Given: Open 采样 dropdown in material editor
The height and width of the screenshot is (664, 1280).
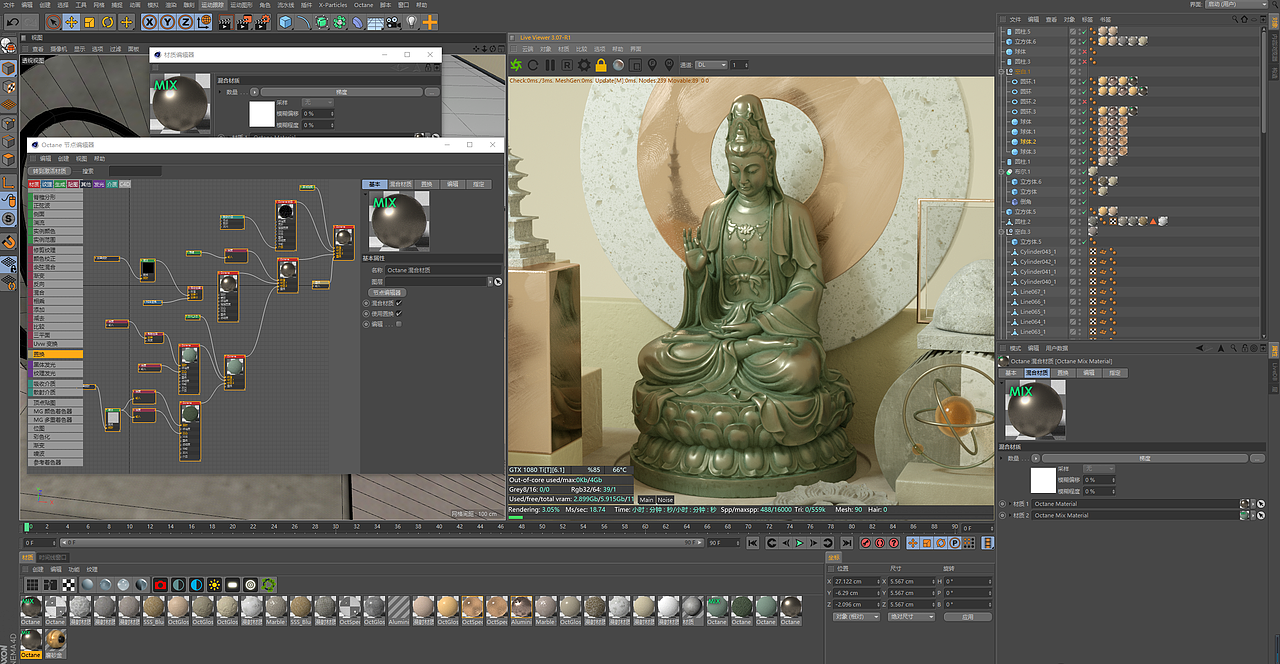Looking at the screenshot, I should [x=318, y=103].
